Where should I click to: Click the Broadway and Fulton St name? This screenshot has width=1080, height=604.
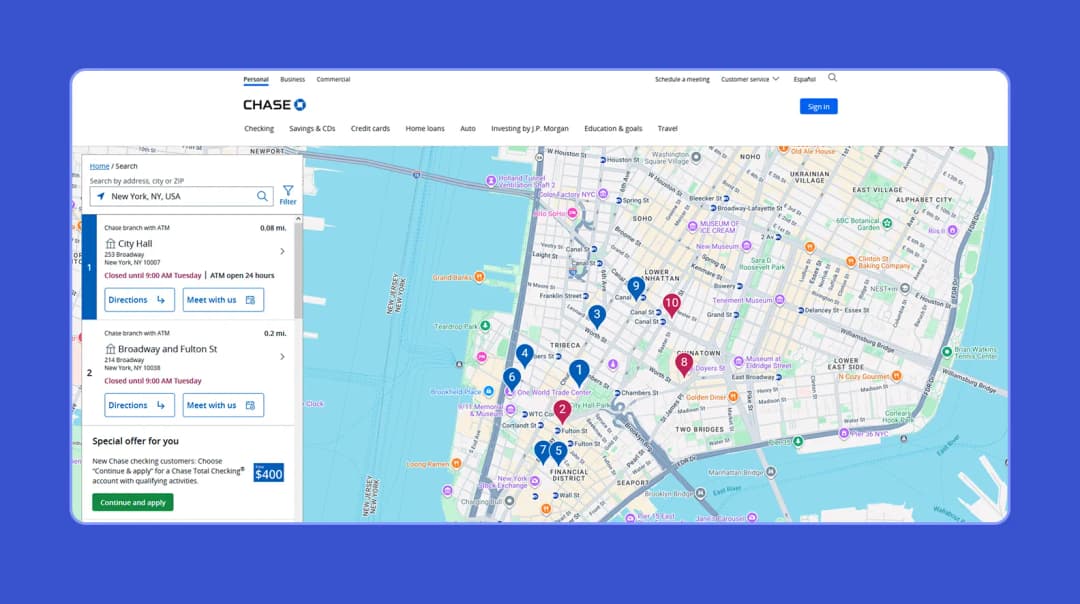click(x=167, y=349)
